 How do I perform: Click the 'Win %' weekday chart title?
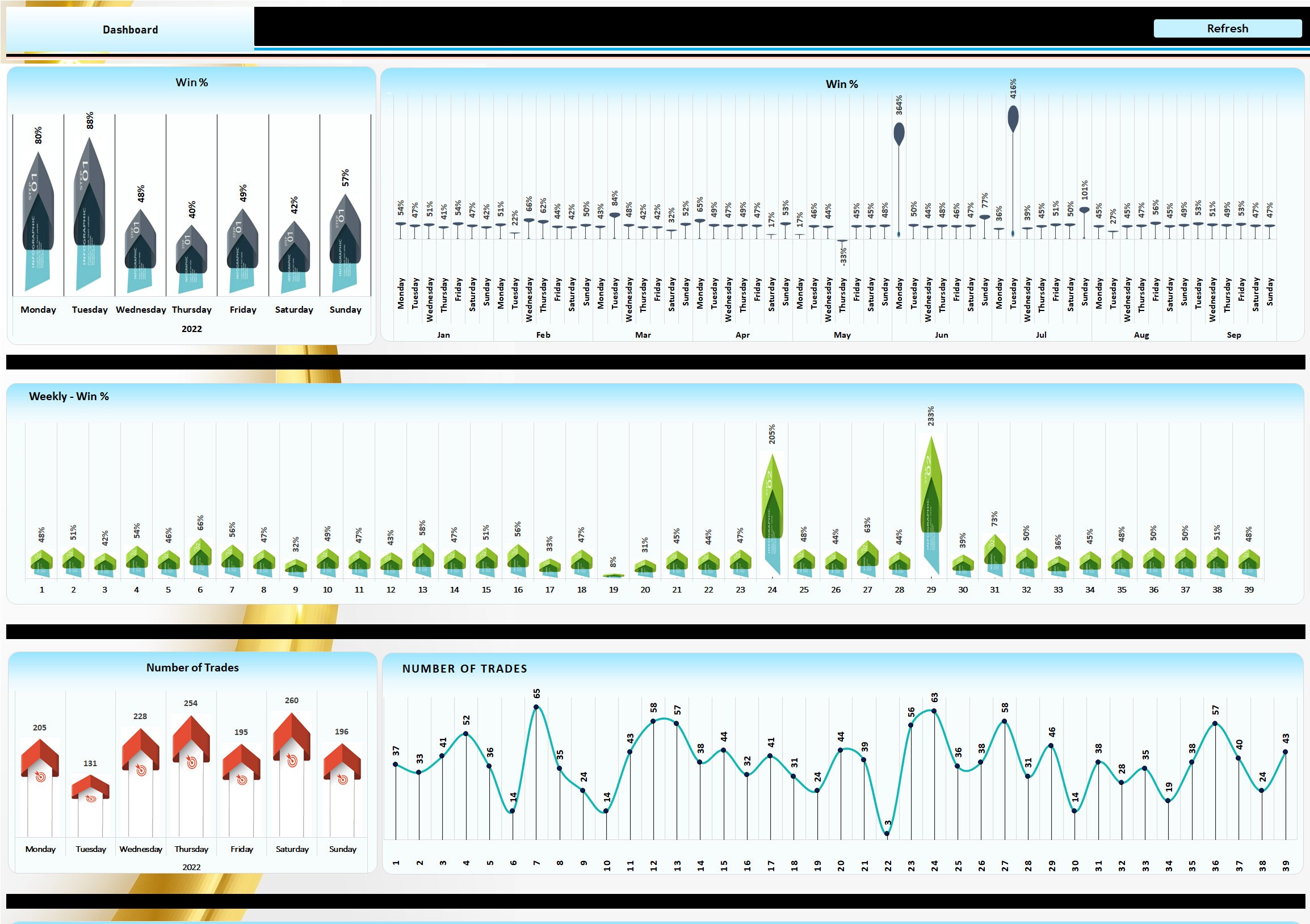click(x=192, y=82)
